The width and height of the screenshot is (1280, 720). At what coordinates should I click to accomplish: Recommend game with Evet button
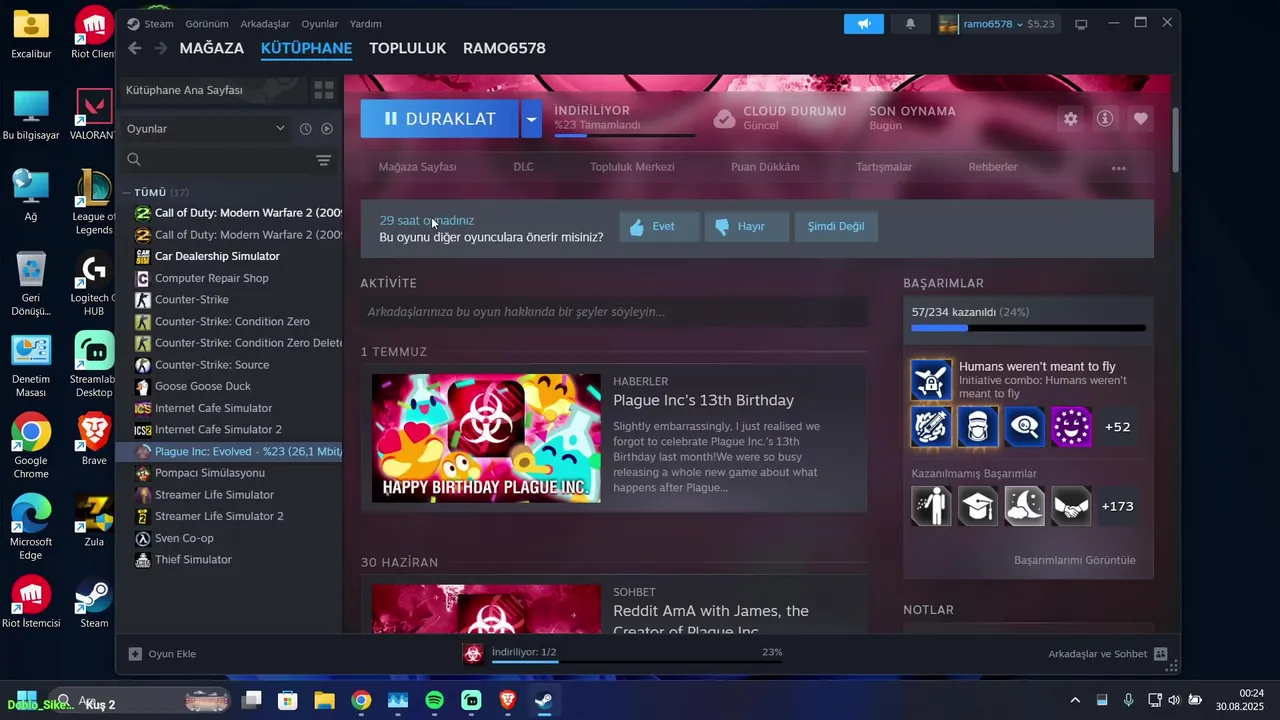(x=659, y=227)
